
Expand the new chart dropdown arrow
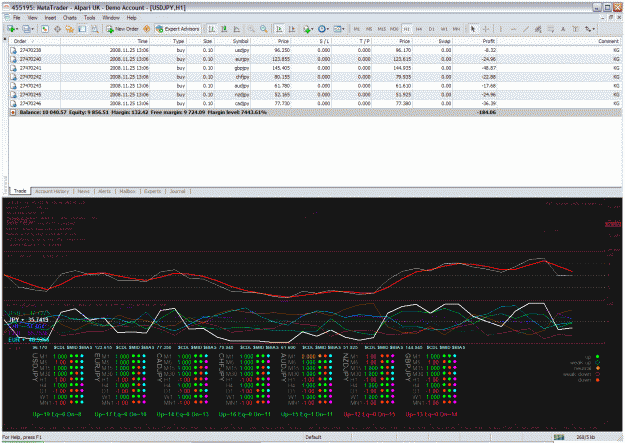coord(17,29)
